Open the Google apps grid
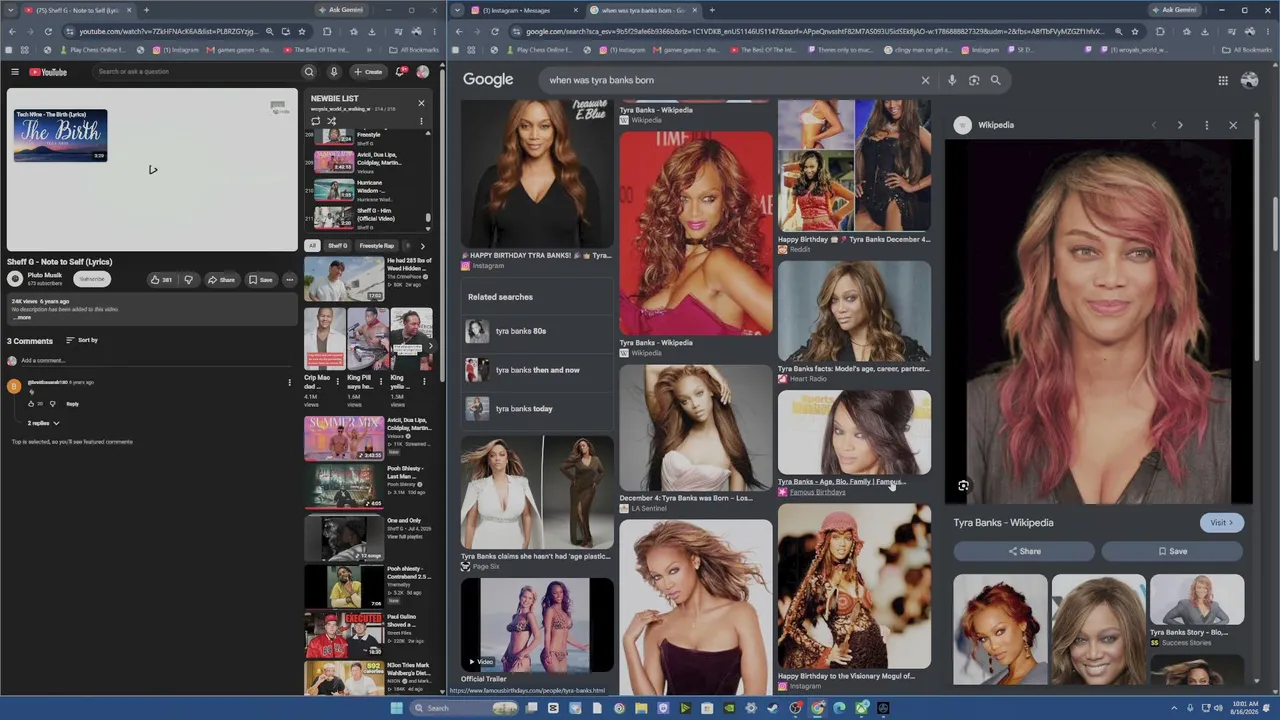This screenshot has height=720, width=1280. tap(1223, 80)
